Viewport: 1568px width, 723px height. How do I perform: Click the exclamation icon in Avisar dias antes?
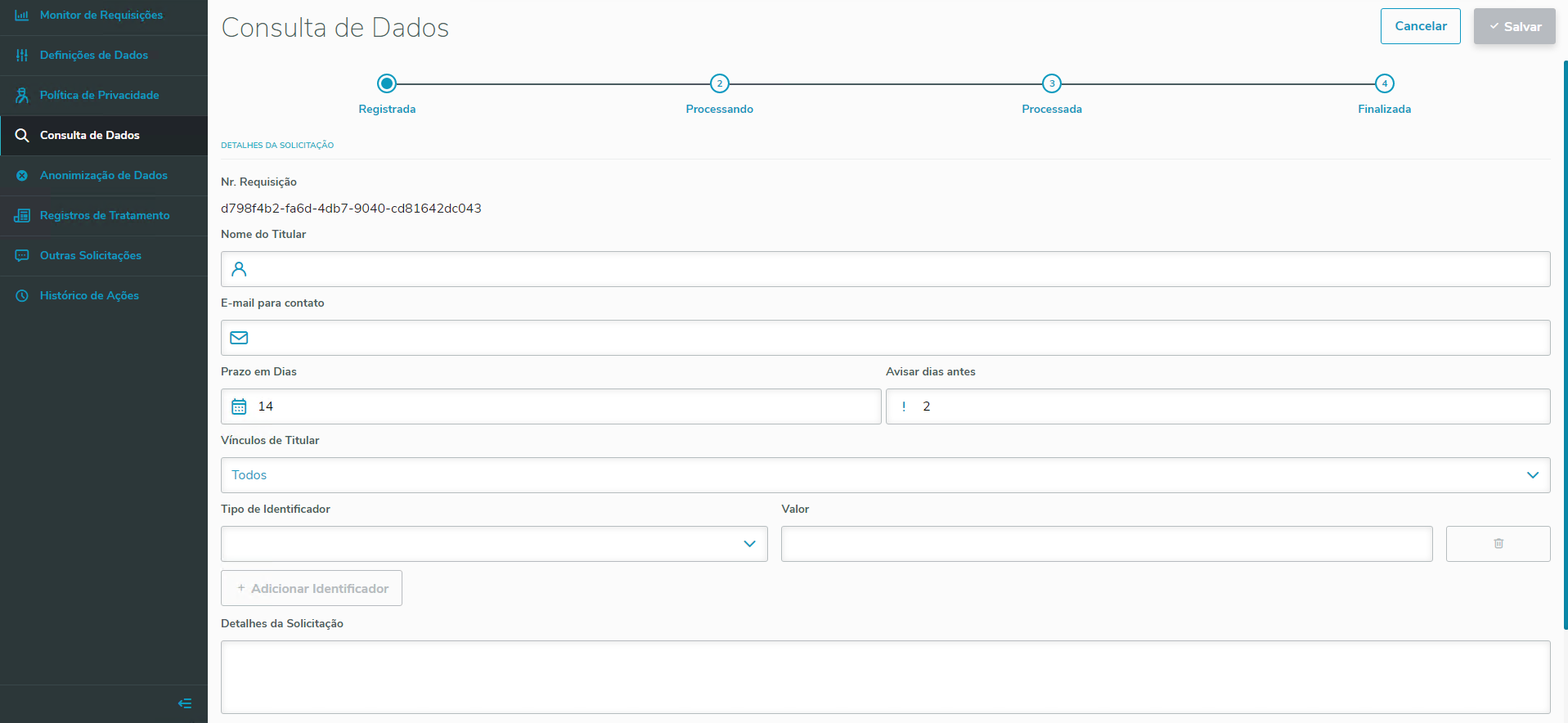904,406
